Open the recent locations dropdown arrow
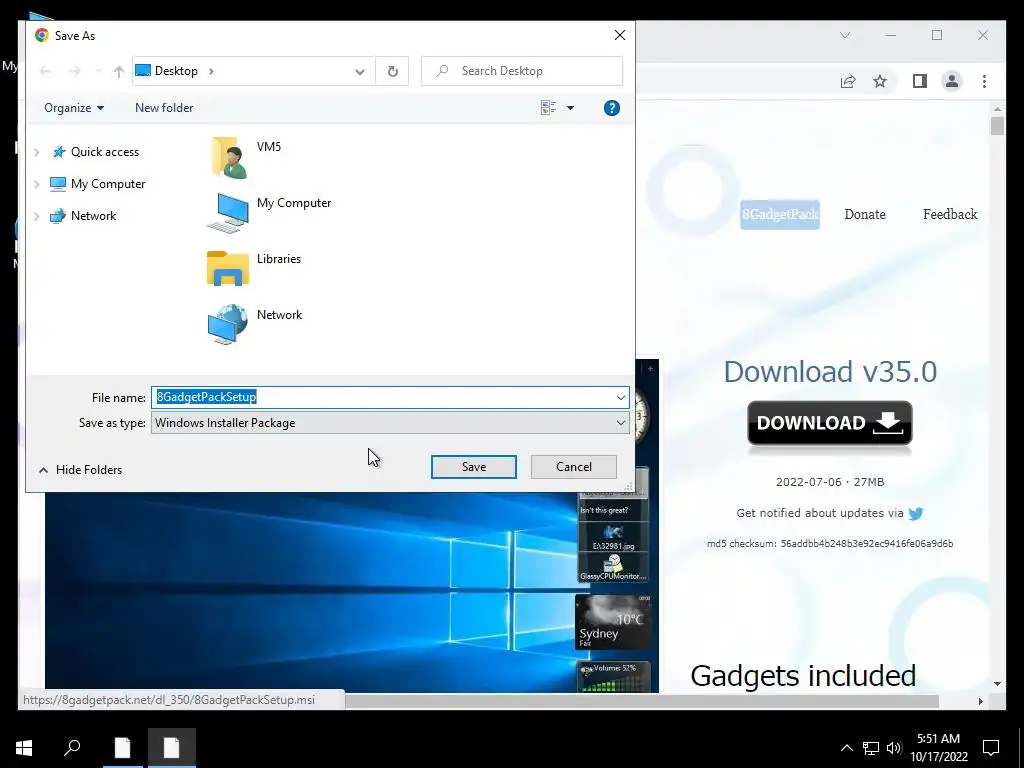Image resolution: width=1024 pixels, height=768 pixels. click(x=98, y=71)
